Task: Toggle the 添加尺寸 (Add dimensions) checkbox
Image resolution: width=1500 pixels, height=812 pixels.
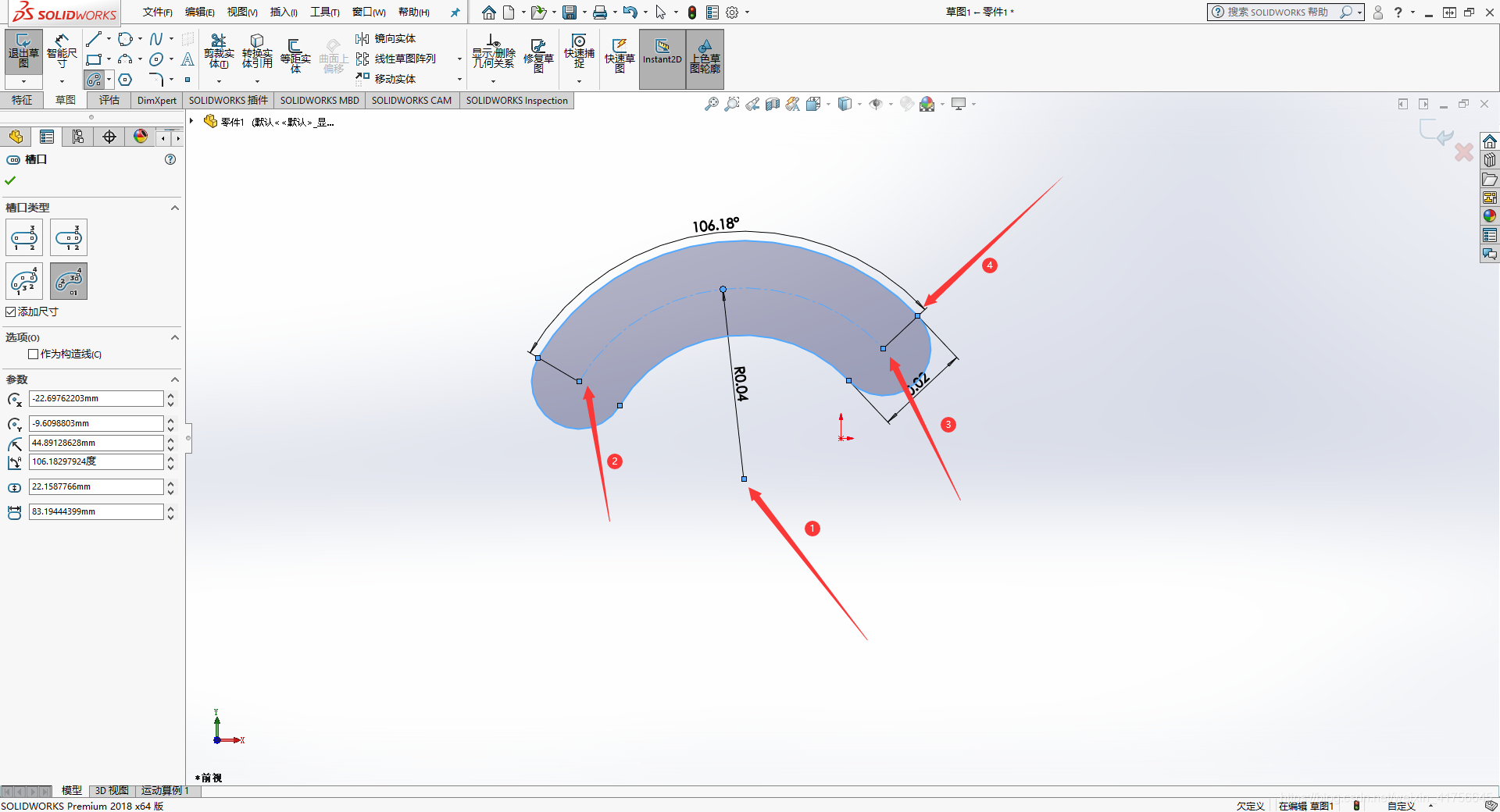Action: 11,312
